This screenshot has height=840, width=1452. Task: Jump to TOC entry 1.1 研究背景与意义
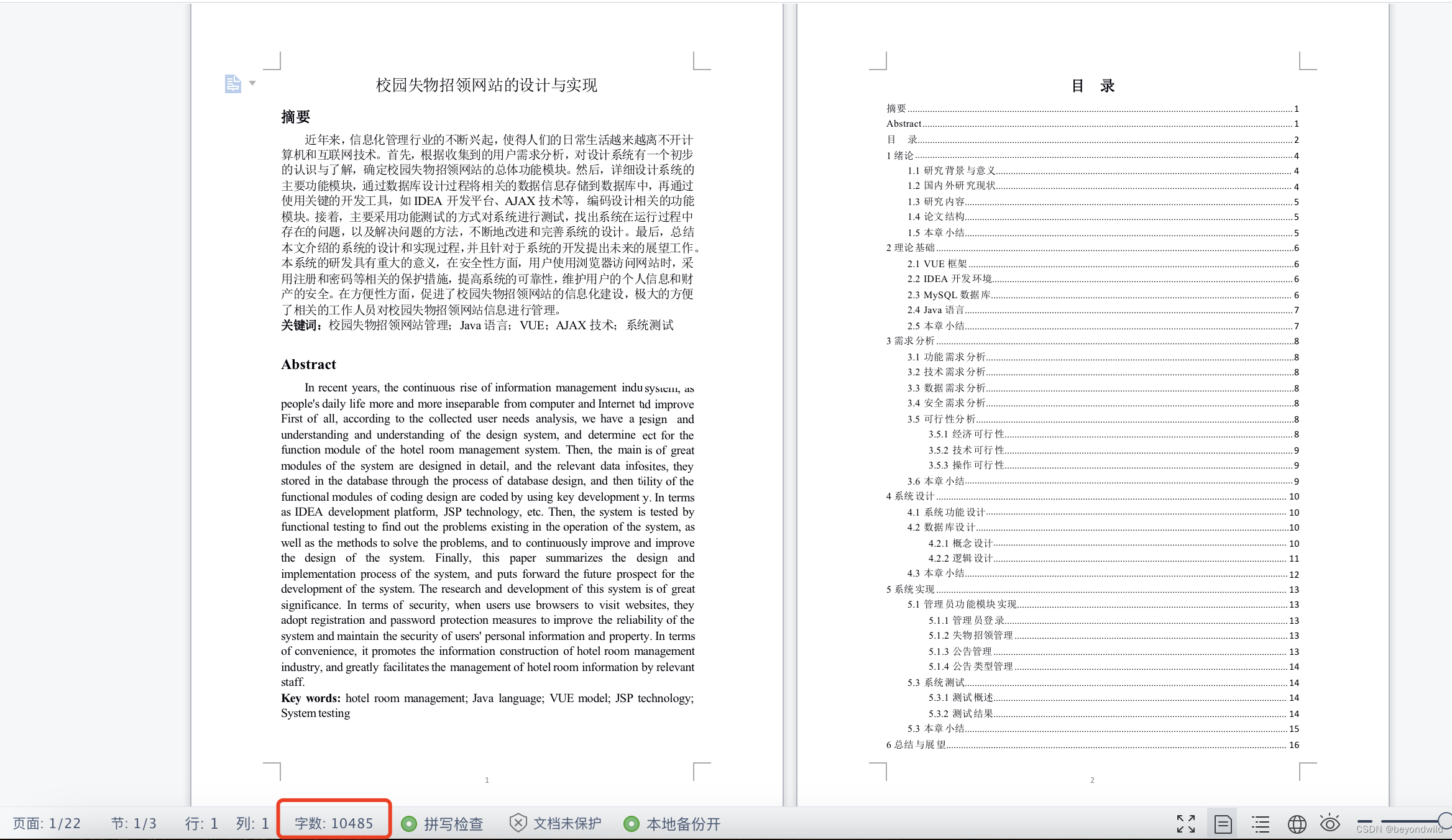[952, 171]
